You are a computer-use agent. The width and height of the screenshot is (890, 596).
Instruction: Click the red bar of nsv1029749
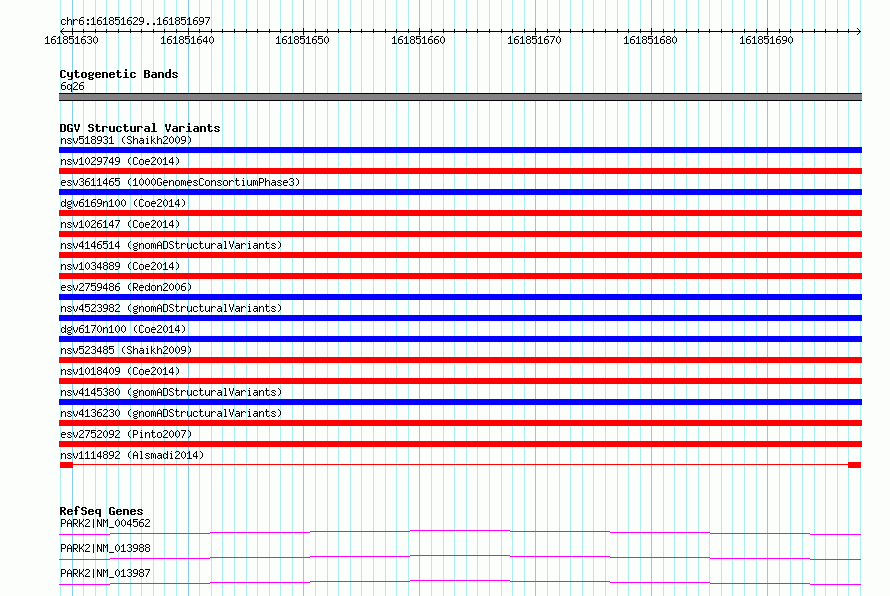[460, 171]
